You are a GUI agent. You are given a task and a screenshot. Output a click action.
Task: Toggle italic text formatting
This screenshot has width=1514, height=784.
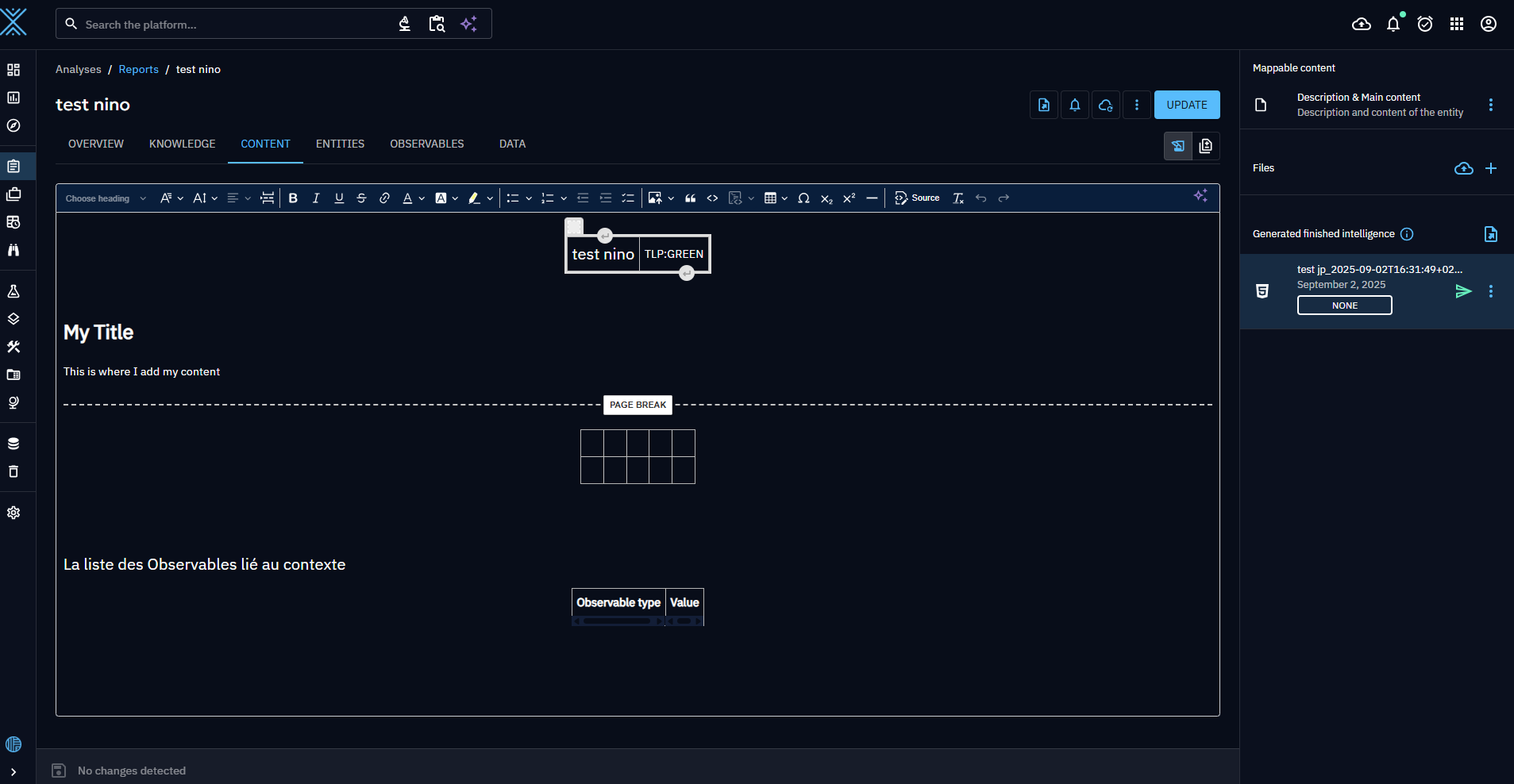[x=316, y=198]
